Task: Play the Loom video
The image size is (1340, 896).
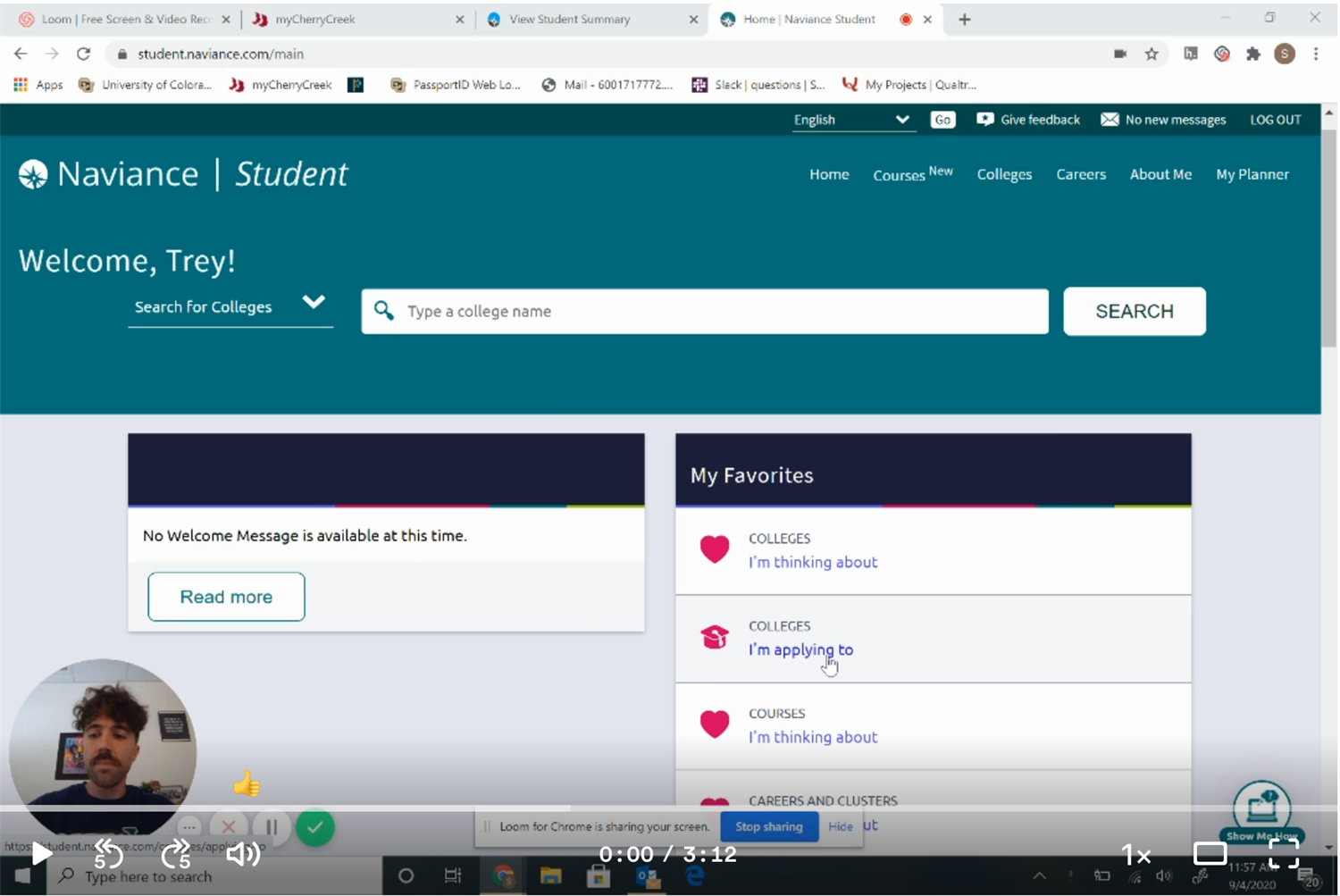Action: [40, 854]
